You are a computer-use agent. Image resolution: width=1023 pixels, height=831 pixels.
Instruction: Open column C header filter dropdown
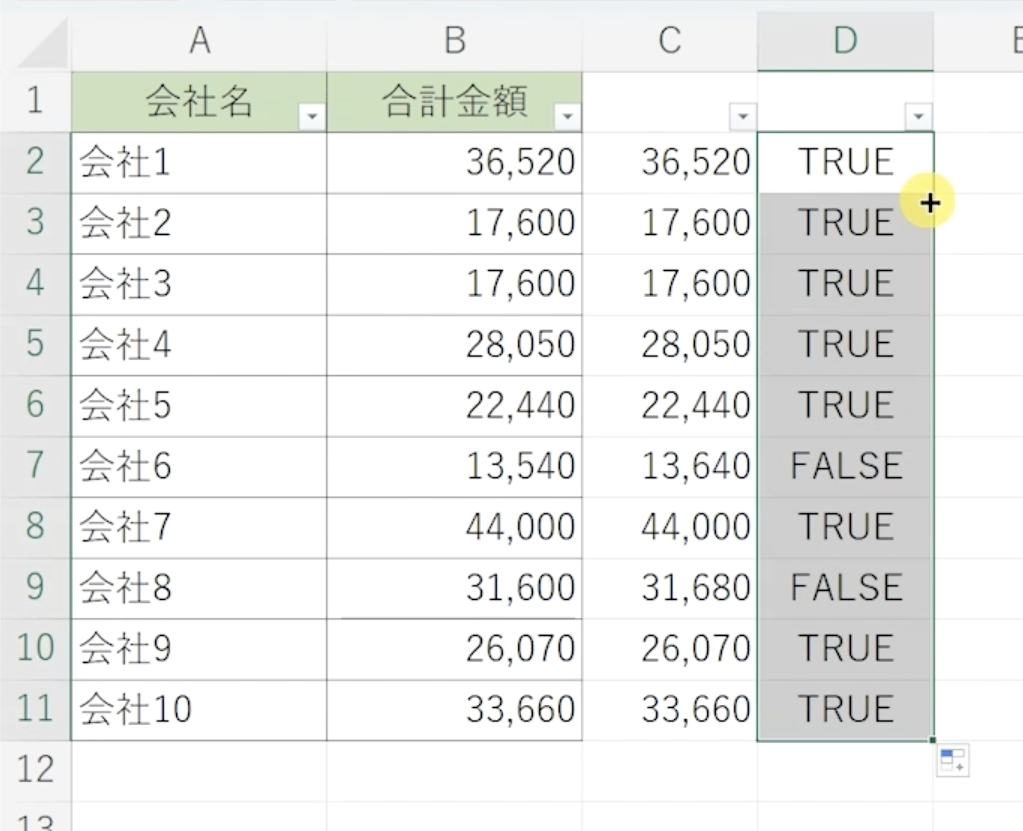[742, 118]
